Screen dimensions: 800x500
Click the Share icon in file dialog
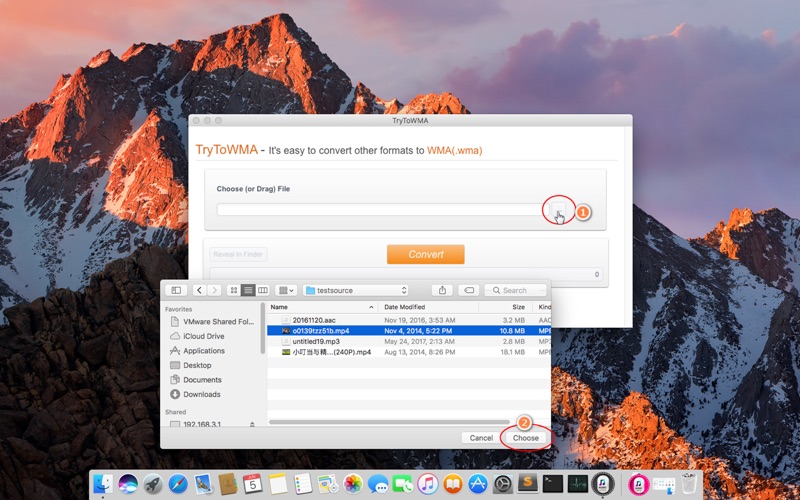click(x=442, y=290)
